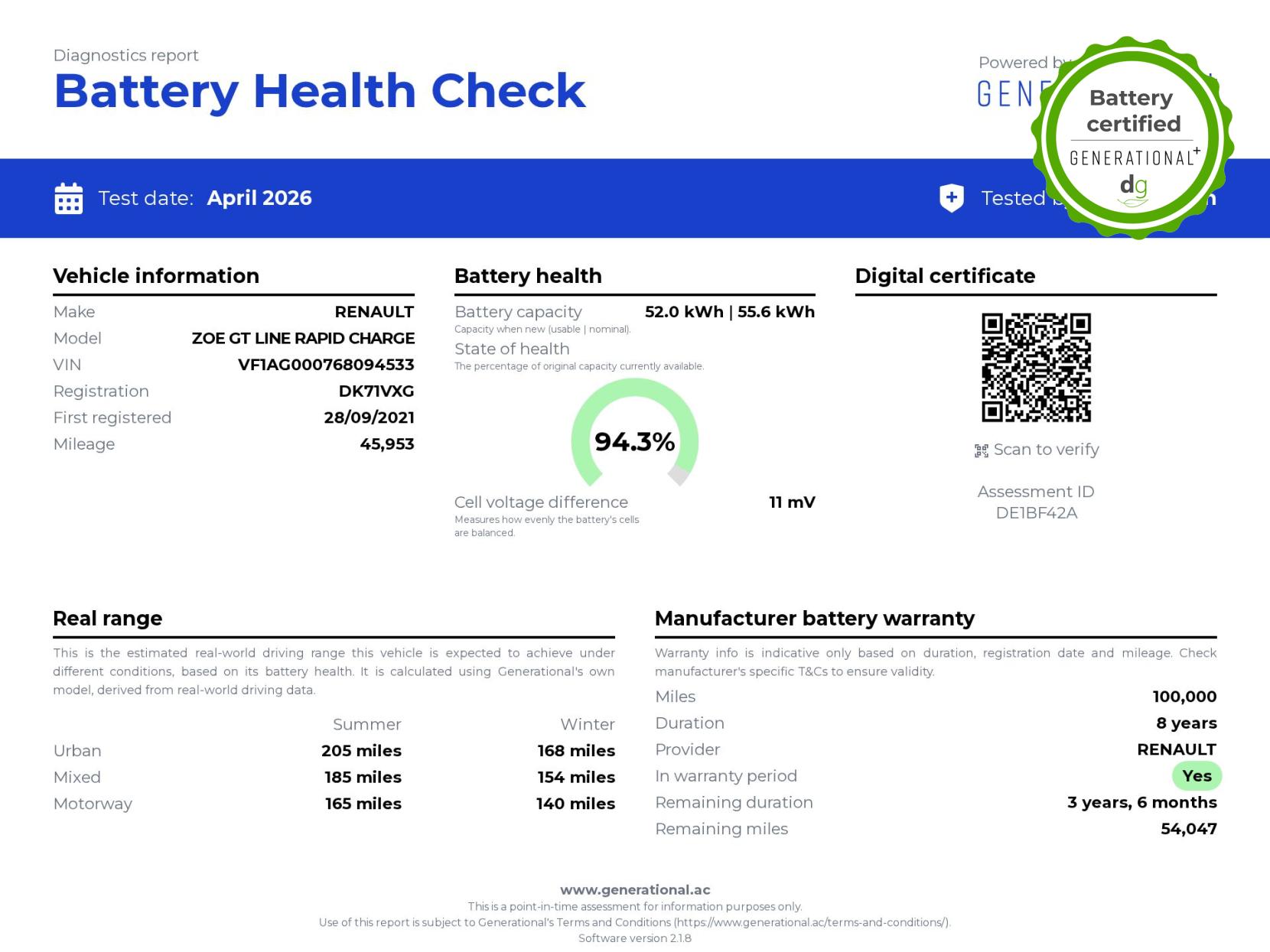The height and width of the screenshot is (952, 1270).
Task: Click the Real range heading
Action: 108,619
